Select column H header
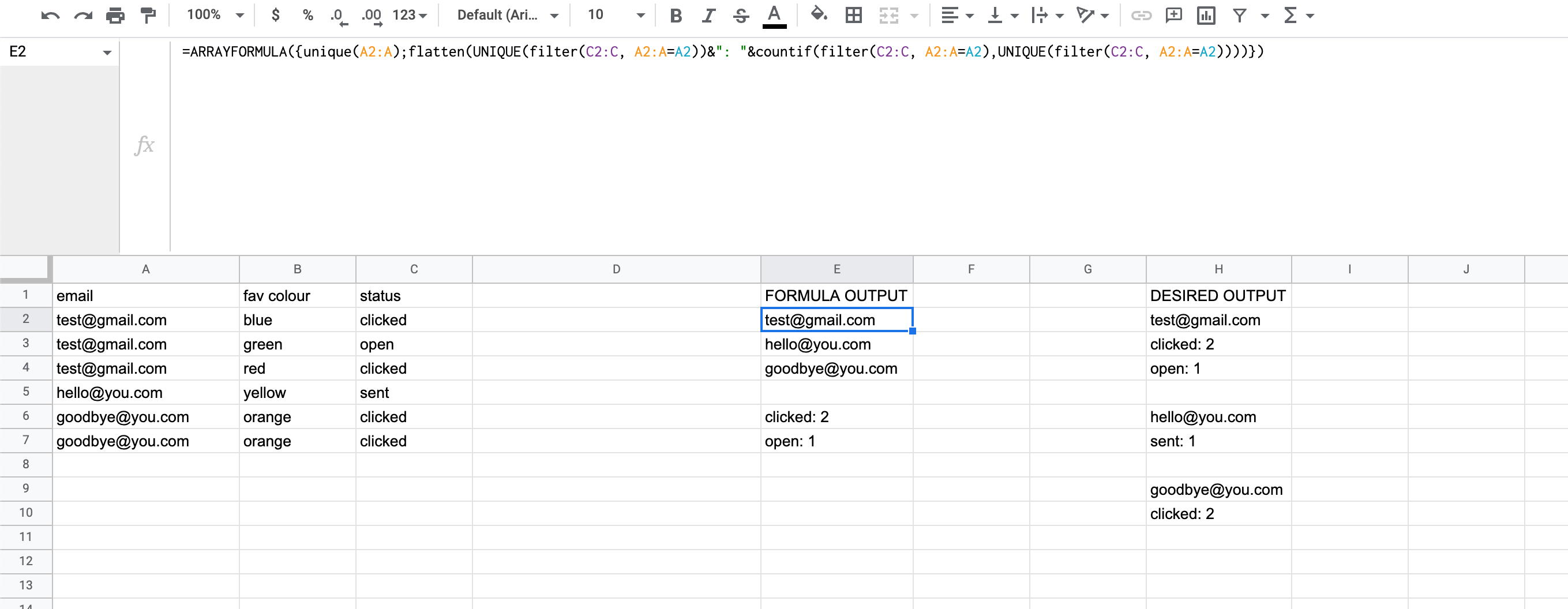 click(1218, 269)
